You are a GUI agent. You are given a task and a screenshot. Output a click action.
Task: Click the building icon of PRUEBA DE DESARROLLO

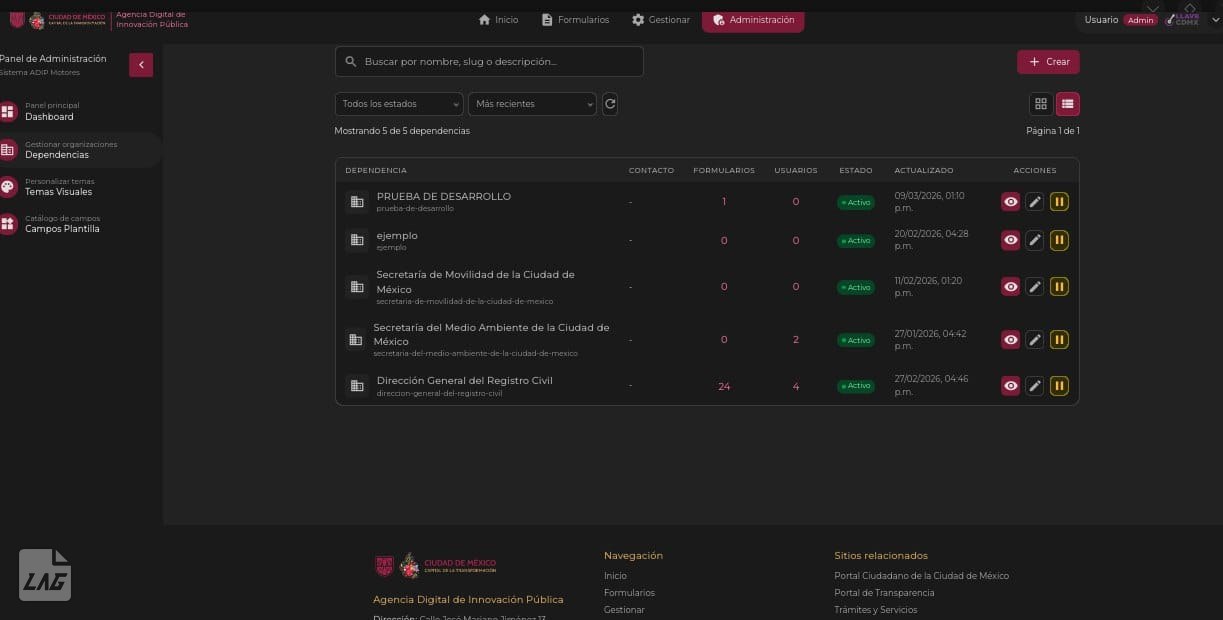click(356, 202)
